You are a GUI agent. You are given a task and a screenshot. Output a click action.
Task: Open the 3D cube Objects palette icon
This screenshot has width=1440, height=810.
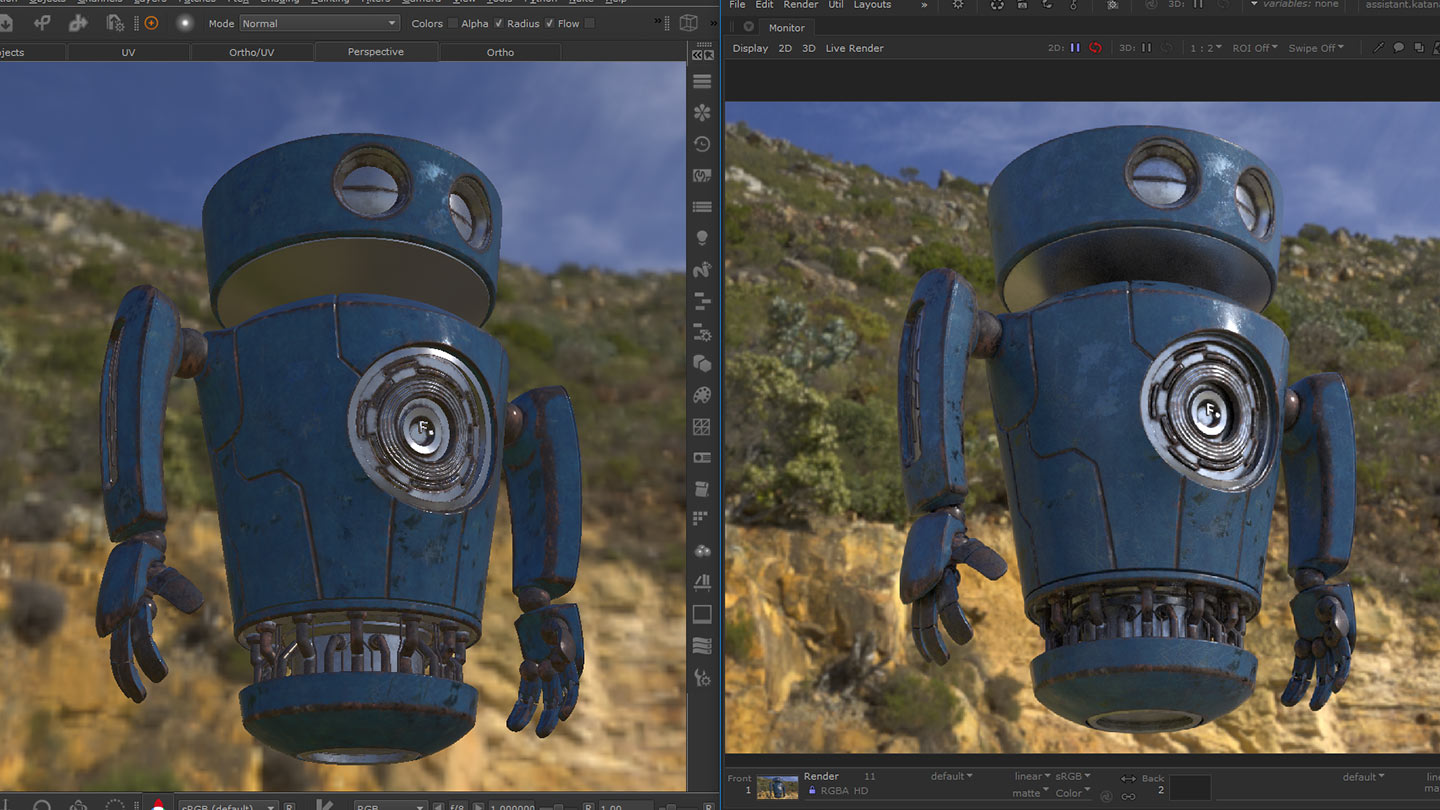[x=702, y=364]
